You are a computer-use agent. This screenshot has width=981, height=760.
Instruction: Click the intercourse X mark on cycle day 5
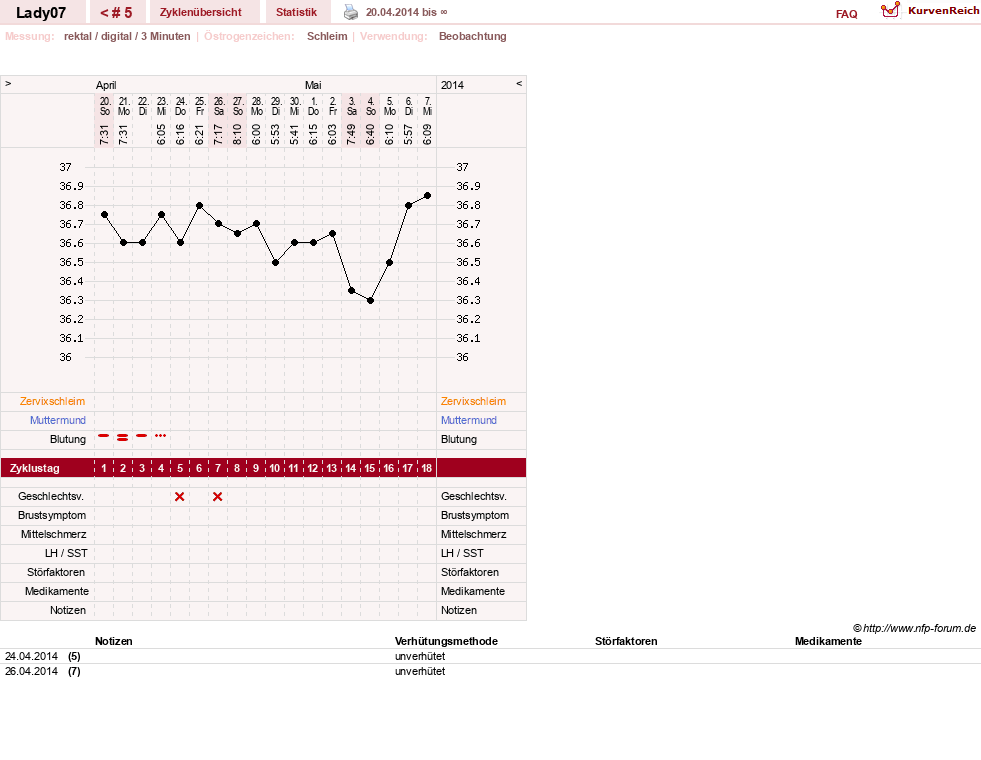tap(180, 497)
